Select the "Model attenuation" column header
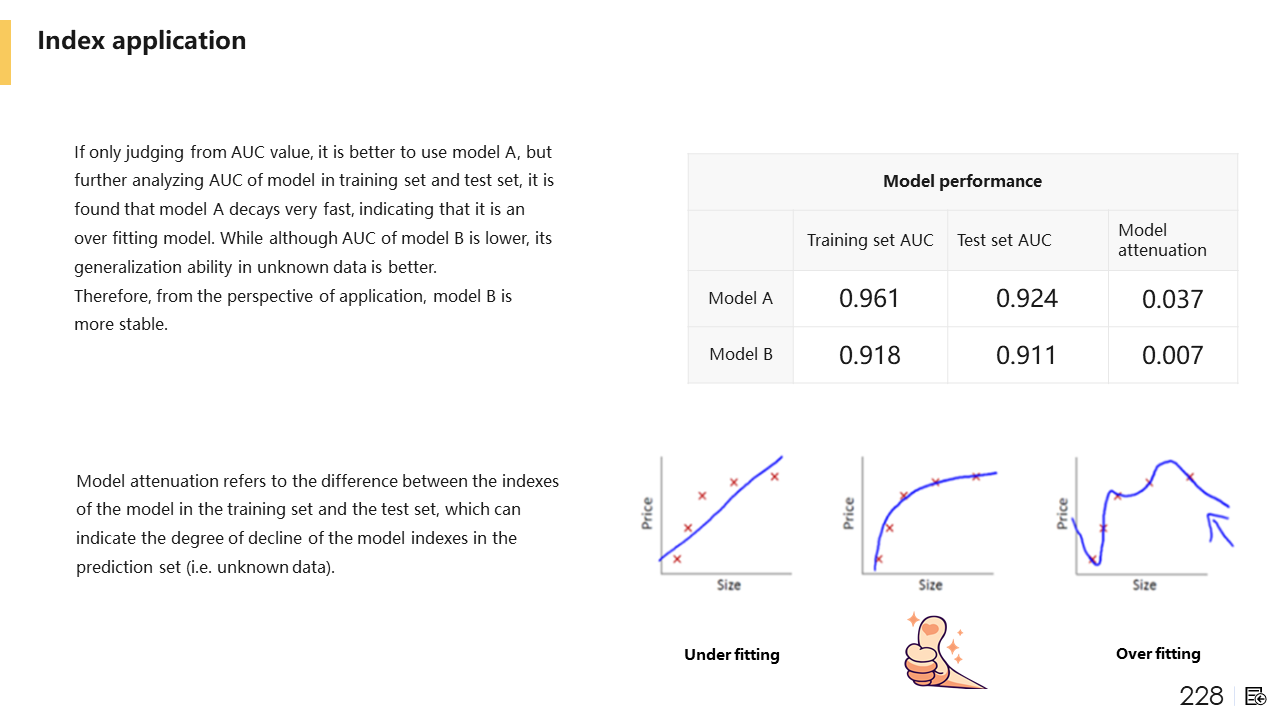1280x720 pixels. coord(1162,240)
